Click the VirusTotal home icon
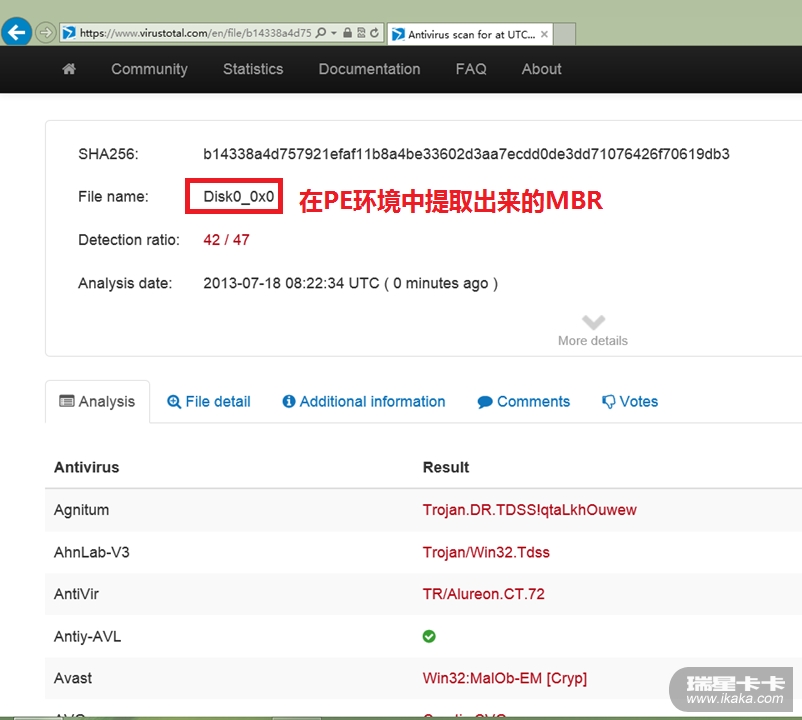The height and width of the screenshot is (720, 802). tap(69, 69)
